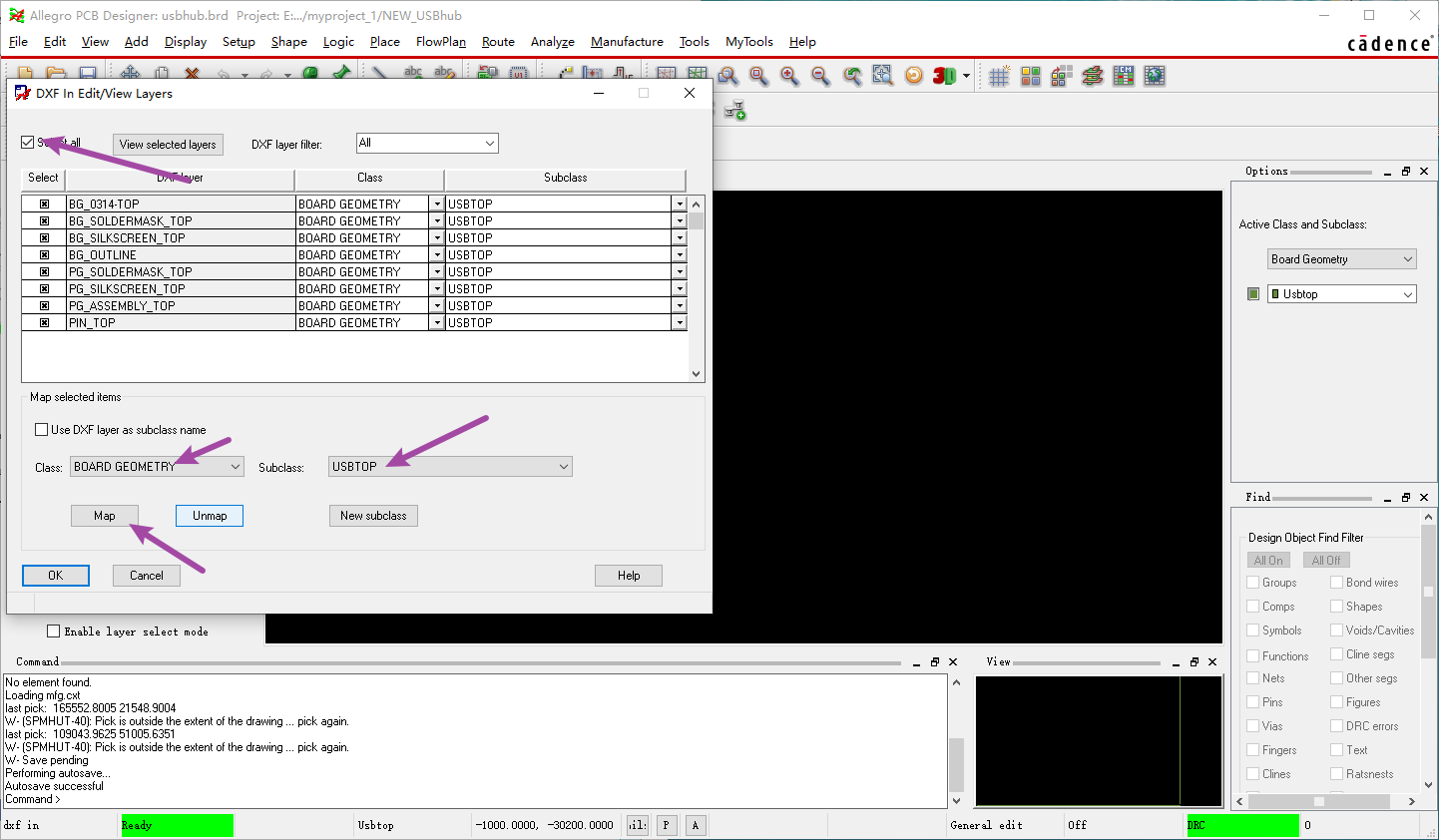This screenshot has width=1439, height=840.
Task: Click the Zoom Previous icon with green arrow
Action: pos(852,76)
